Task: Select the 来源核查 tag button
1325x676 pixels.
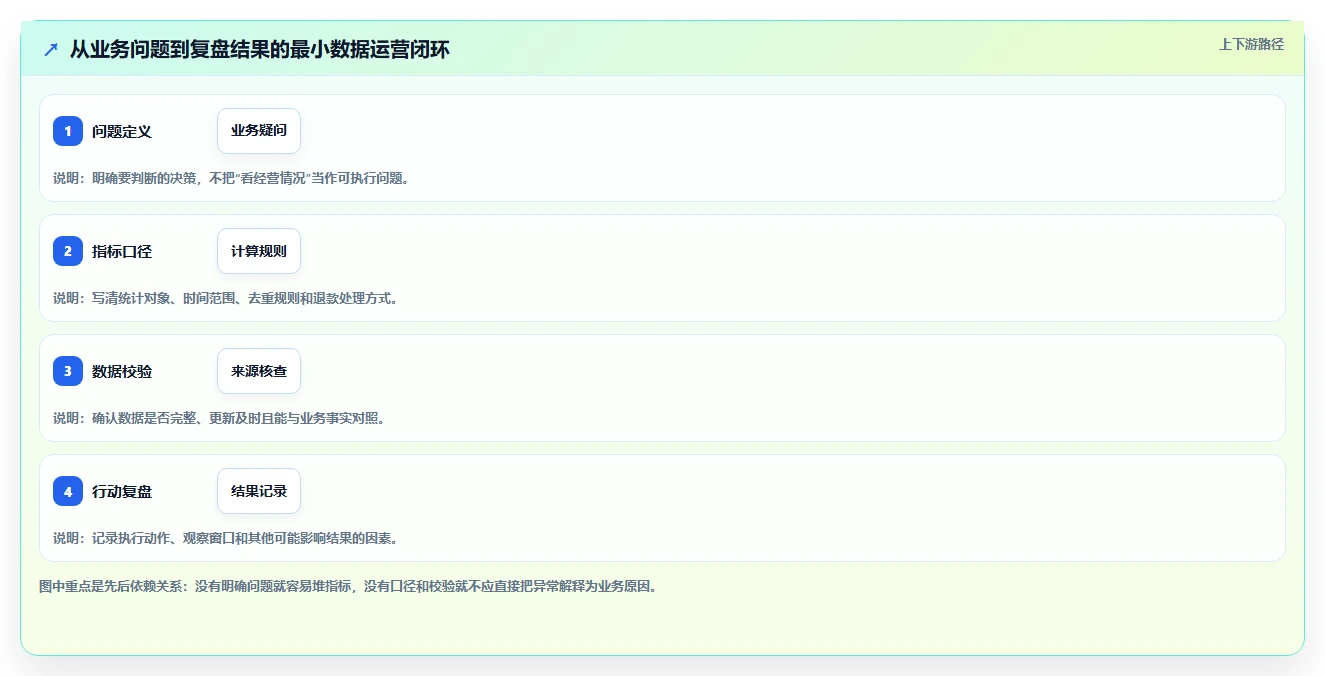Action: 259,371
